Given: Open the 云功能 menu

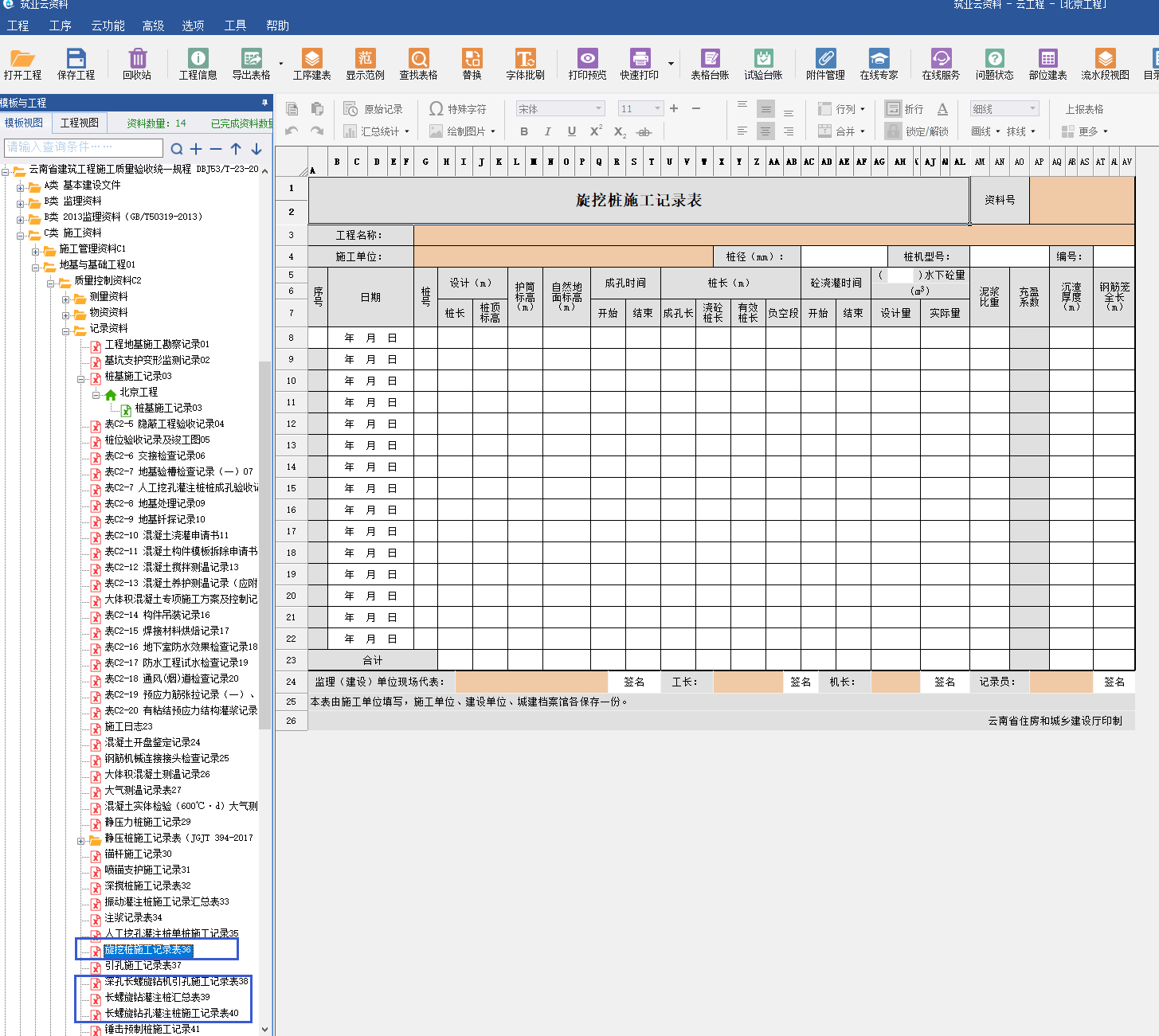Looking at the screenshot, I should [x=108, y=25].
